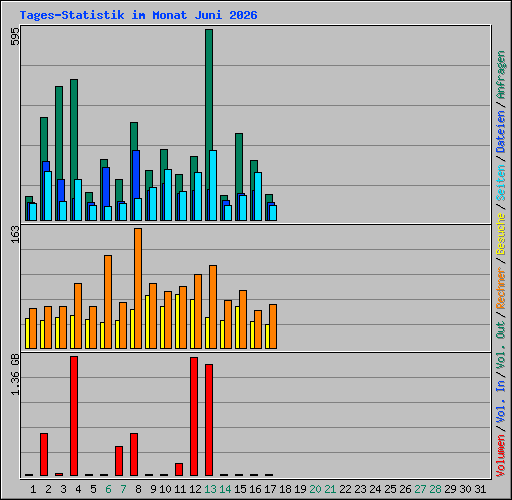Viewport: 512px width, 500px height.
Task: Click the Dateien legend label
Action: pos(501,132)
